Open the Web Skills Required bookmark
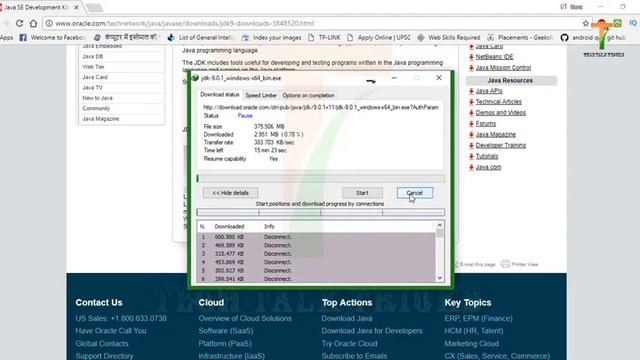640x360 pixels. (449, 38)
